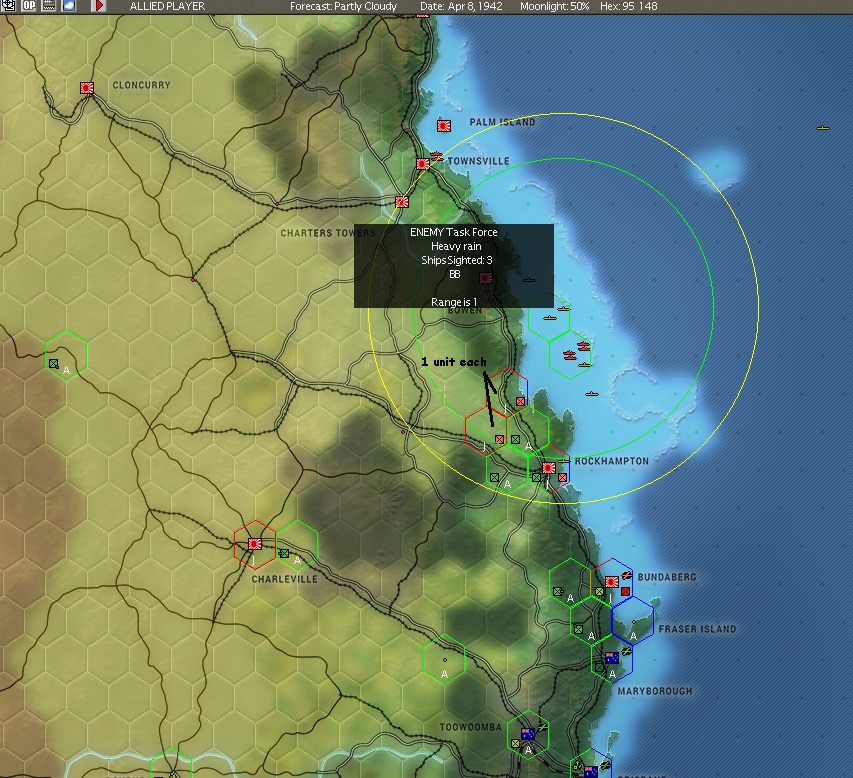The image size is (853, 778).
Task: Select the Japanese base flag at Bowen
Action: pyautogui.click(x=486, y=278)
